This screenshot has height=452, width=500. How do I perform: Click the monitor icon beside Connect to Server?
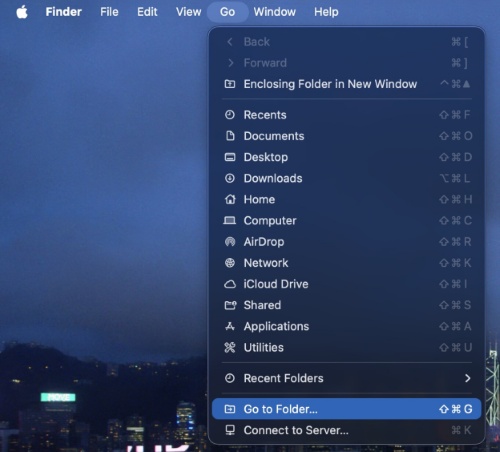[x=230, y=430]
